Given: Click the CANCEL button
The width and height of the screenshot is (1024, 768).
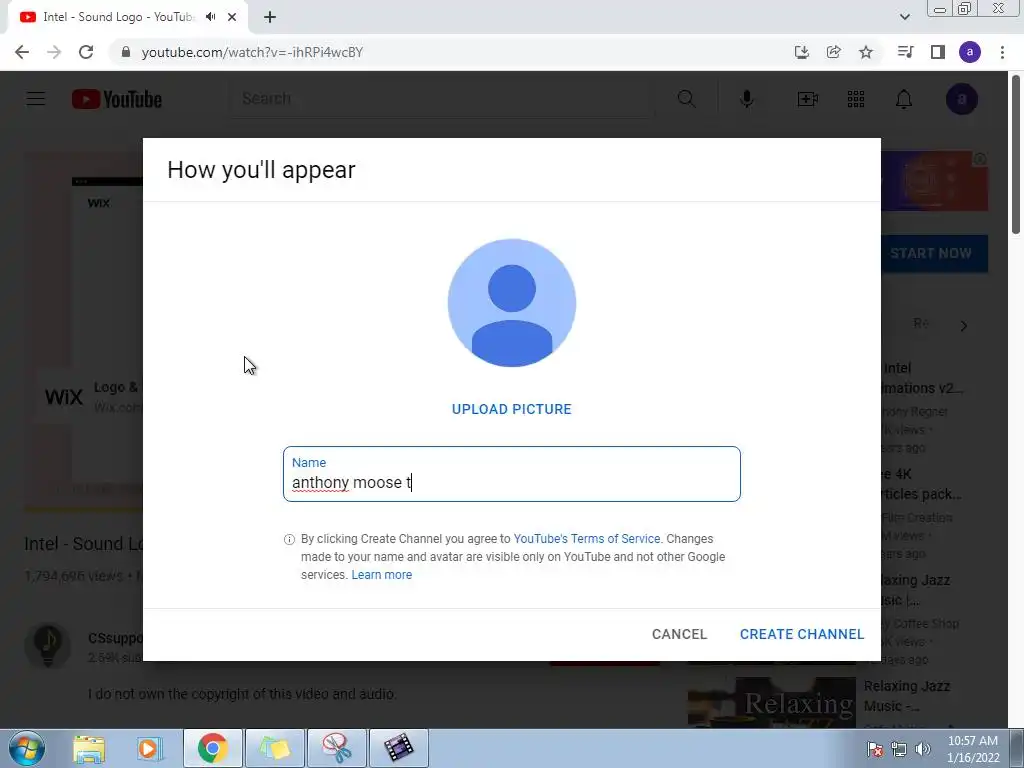Looking at the screenshot, I should (x=679, y=634).
